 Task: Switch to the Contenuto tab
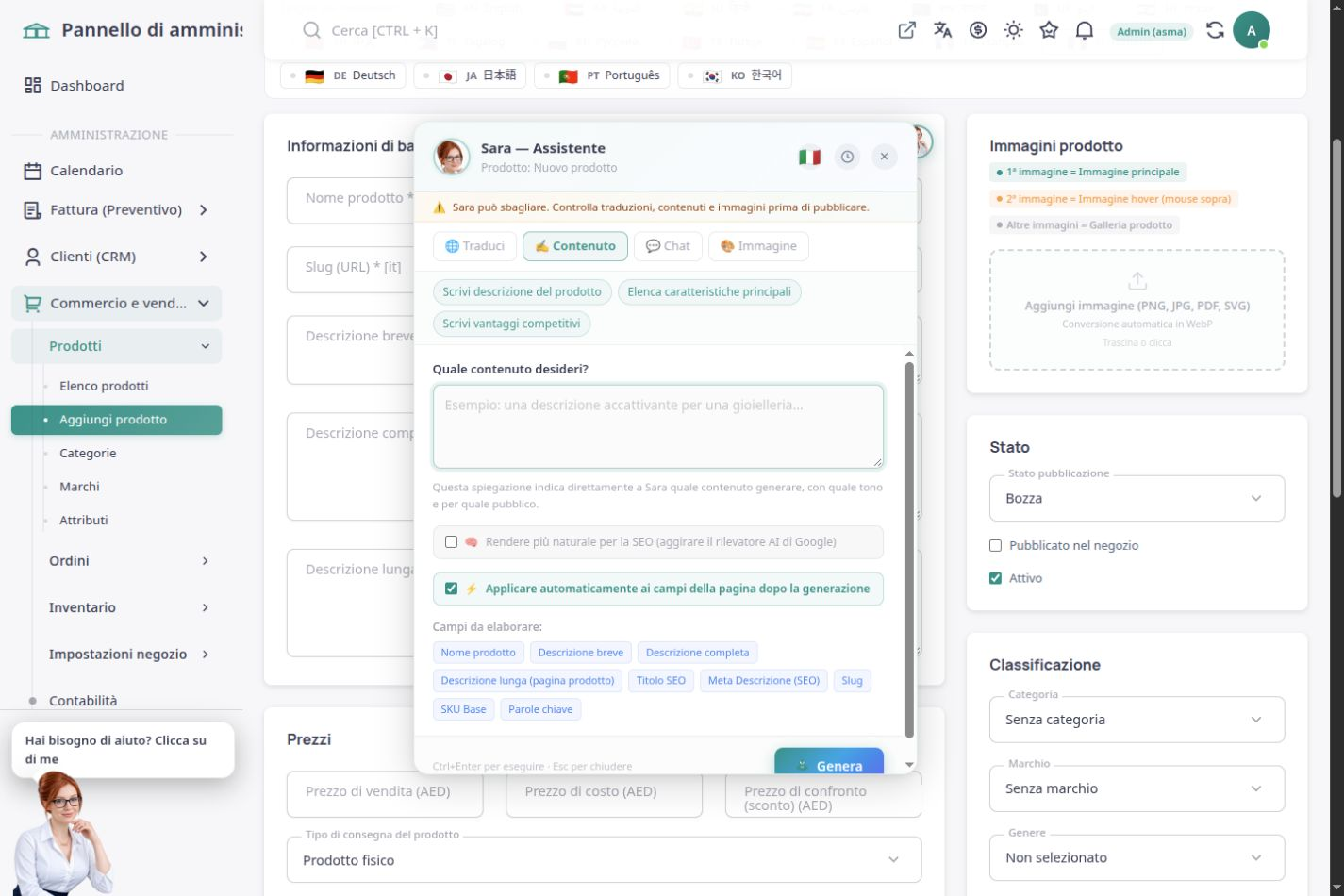[x=575, y=246]
